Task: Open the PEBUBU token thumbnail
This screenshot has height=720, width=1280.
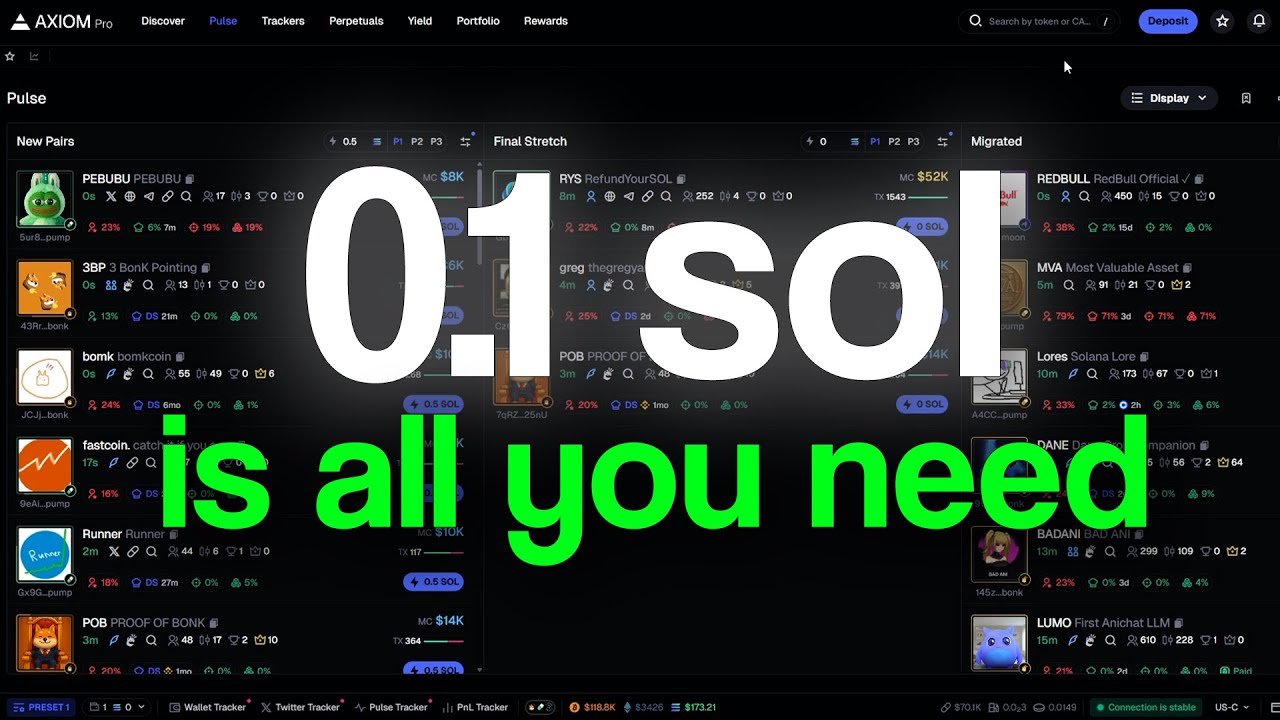Action: 45,200
